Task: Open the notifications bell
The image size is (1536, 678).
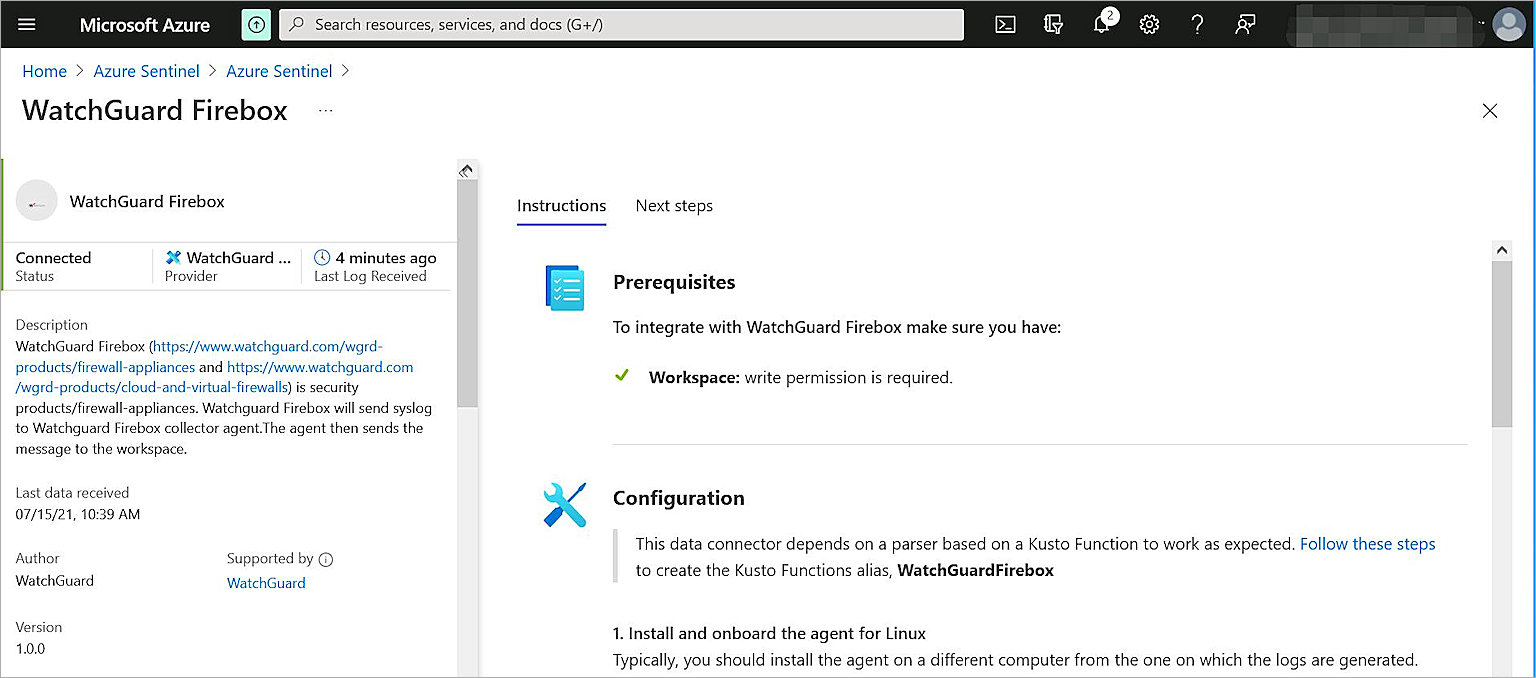Action: coord(1101,25)
